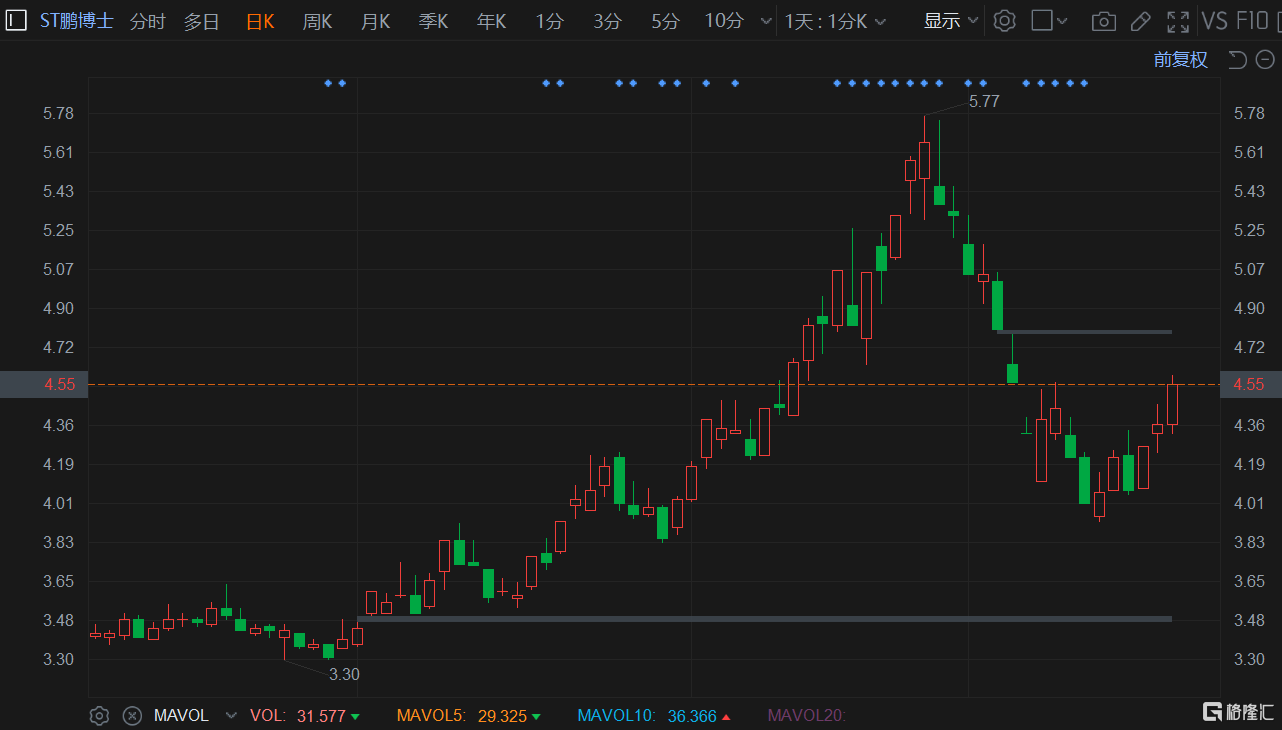Toggle the left side panel icon
The width and height of the screenshot is (1282, 730).
click(x=16, y=20)
